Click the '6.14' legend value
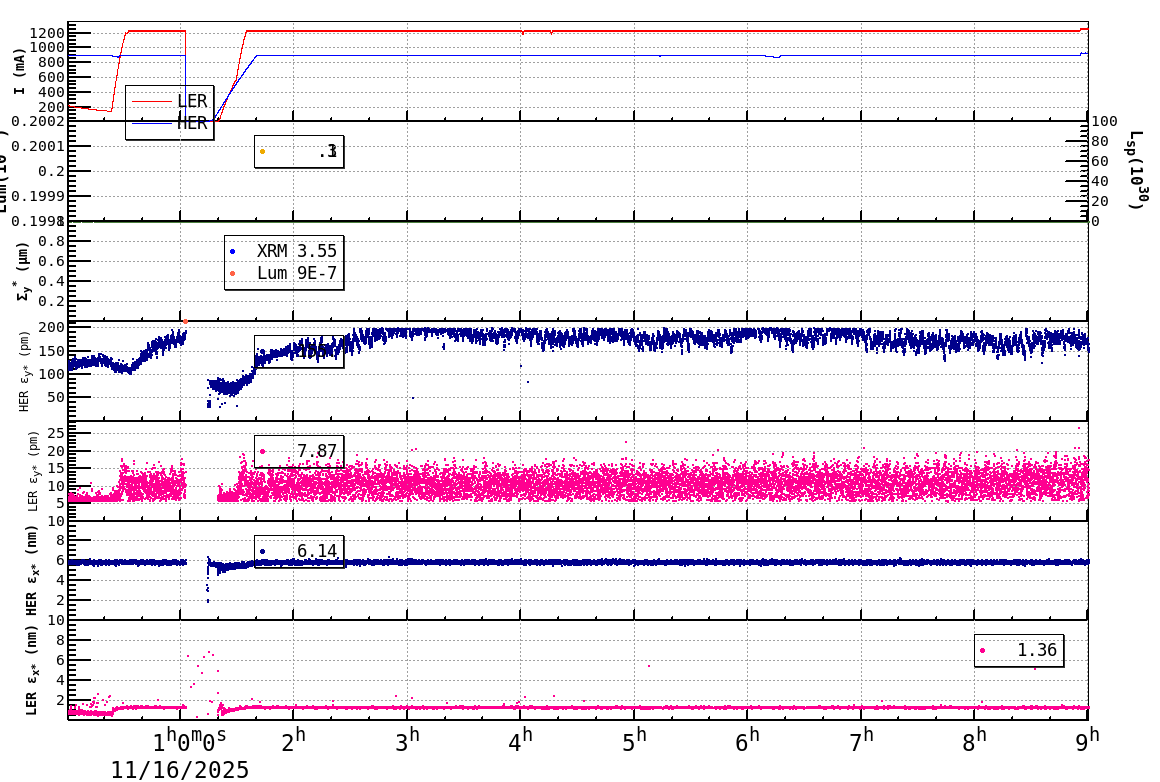The image size is (1160, 782). (x=317, y=551)
